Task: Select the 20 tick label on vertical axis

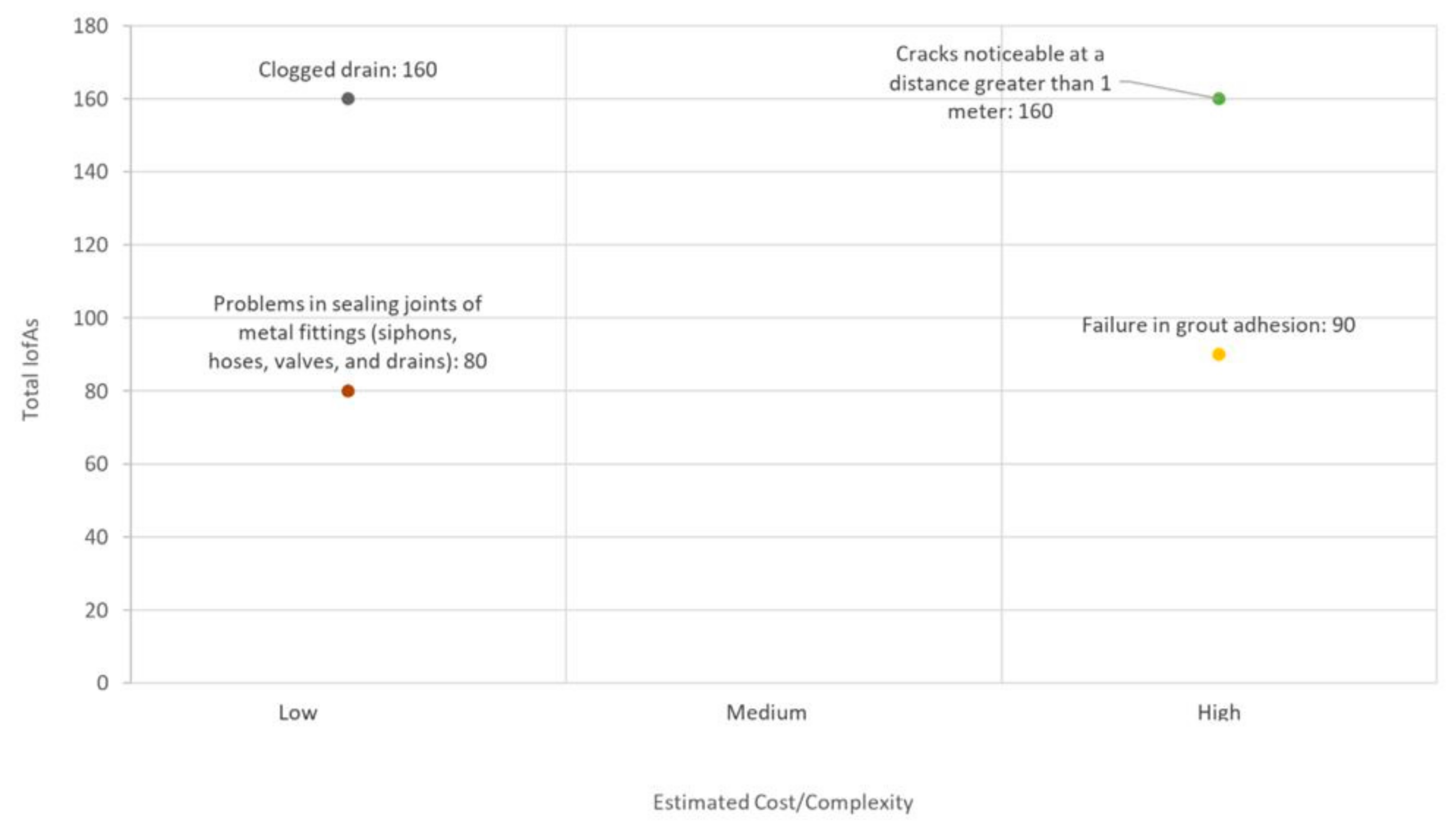Action: click(x=96, y=610)
